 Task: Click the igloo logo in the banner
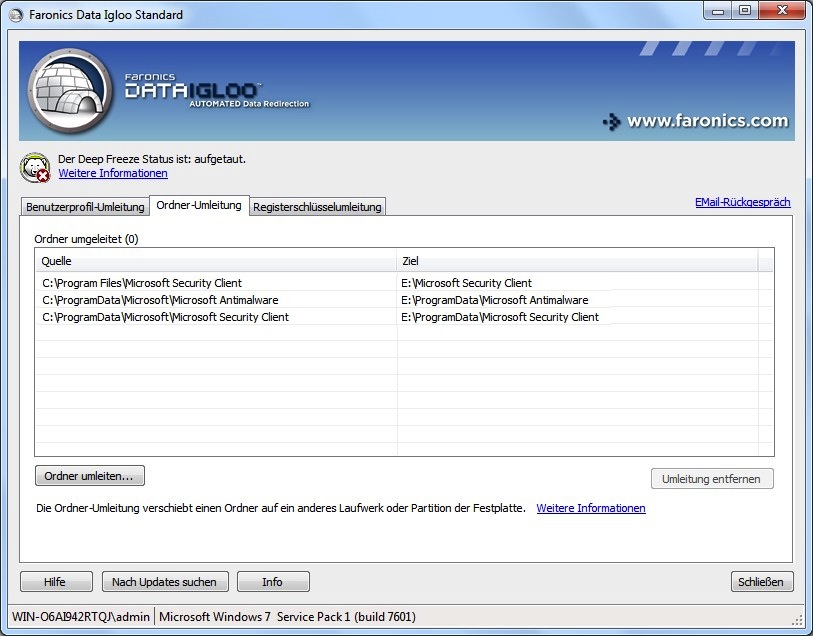tap(70, 90)
